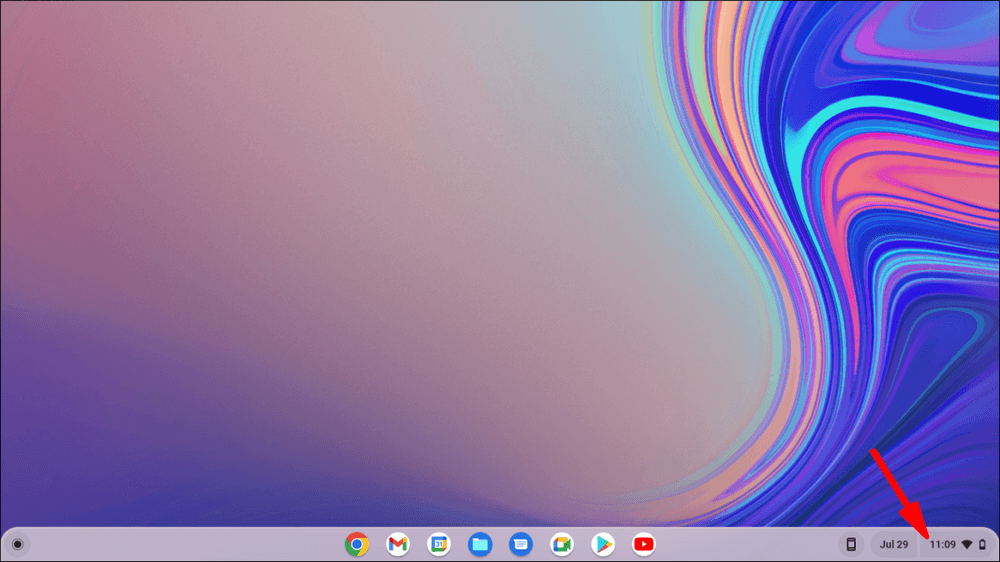
Task: Launch the YouTube app
Action: [x=644, y=544]
